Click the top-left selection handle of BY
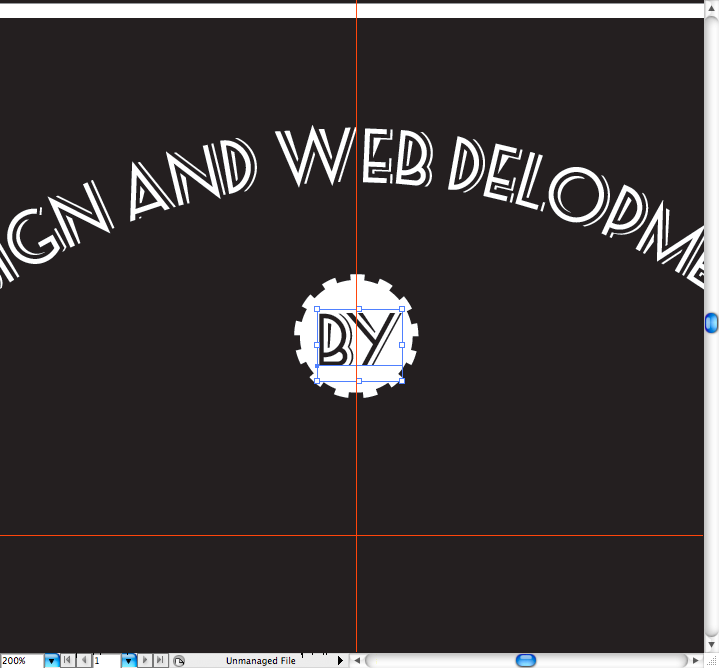The image size is (719, 668). coord(317,309)
